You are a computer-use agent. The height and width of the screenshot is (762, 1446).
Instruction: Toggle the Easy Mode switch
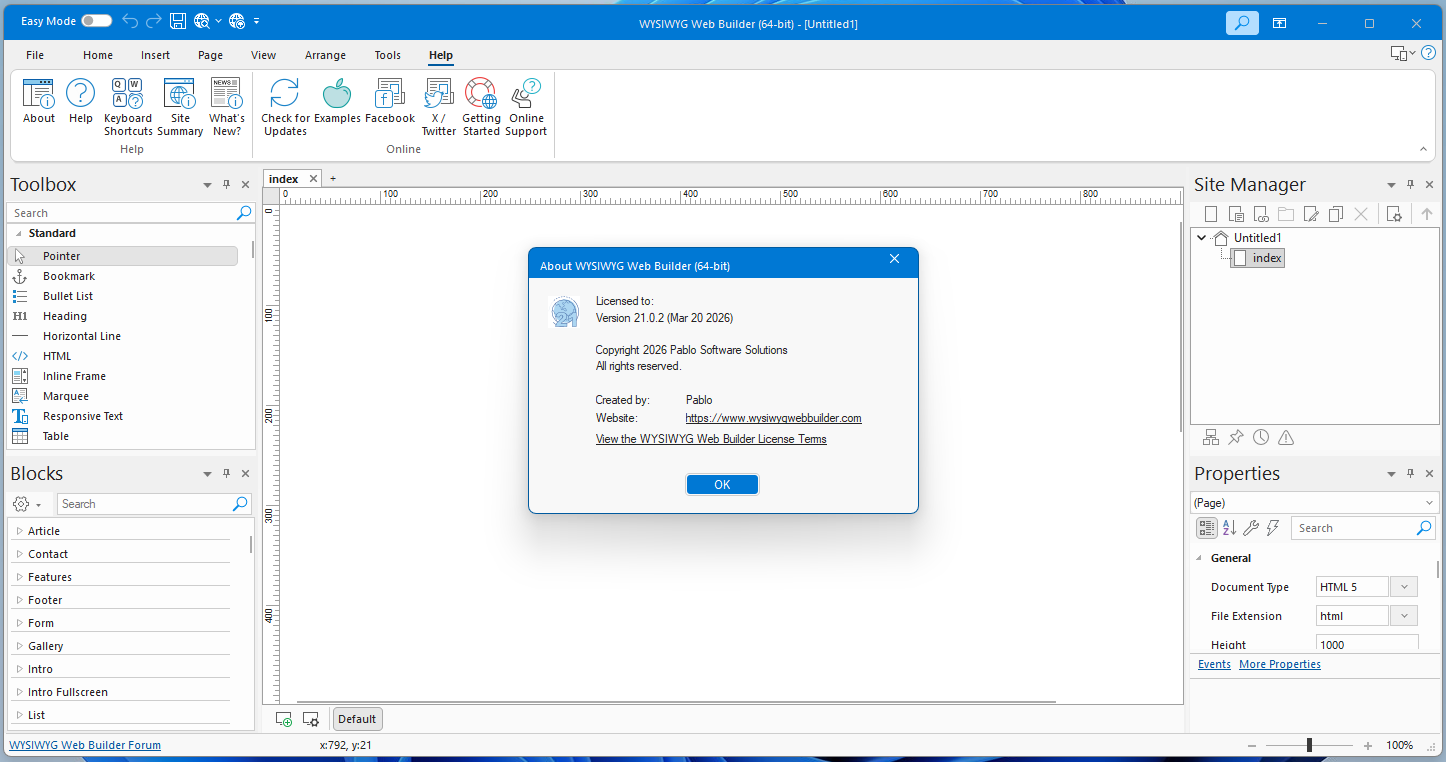pyautogui.click(x=95, y=20)
